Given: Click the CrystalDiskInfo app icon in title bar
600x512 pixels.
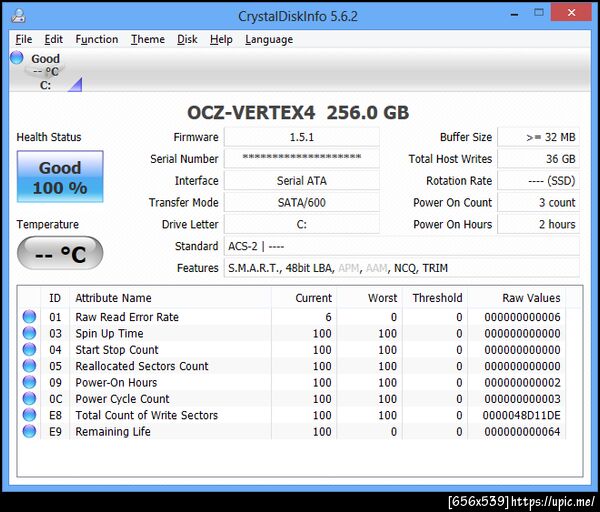Looking at the screenshot, I should [x=18, y=16].
